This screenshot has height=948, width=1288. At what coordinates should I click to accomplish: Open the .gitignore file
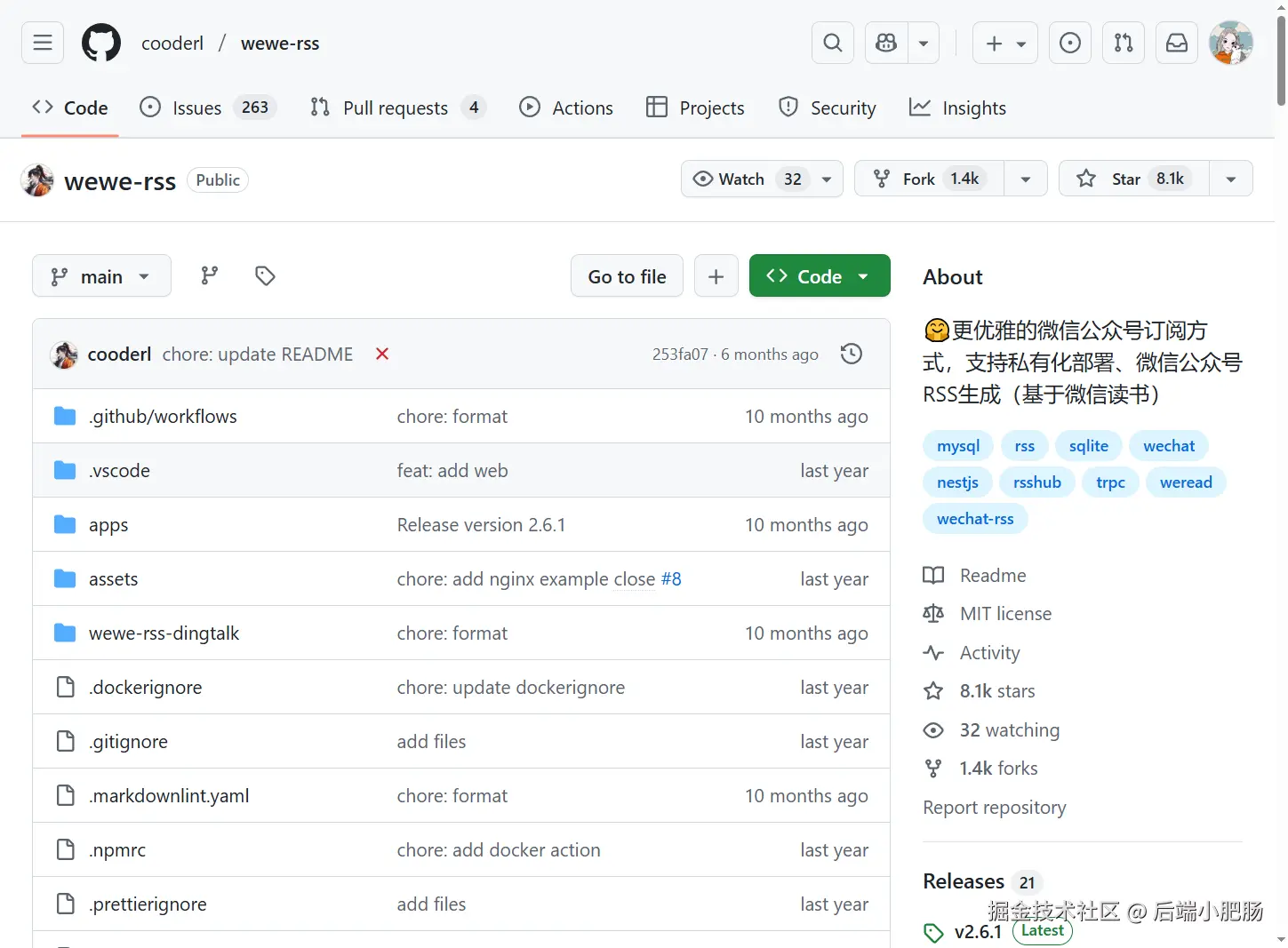(x=128, y=742)
